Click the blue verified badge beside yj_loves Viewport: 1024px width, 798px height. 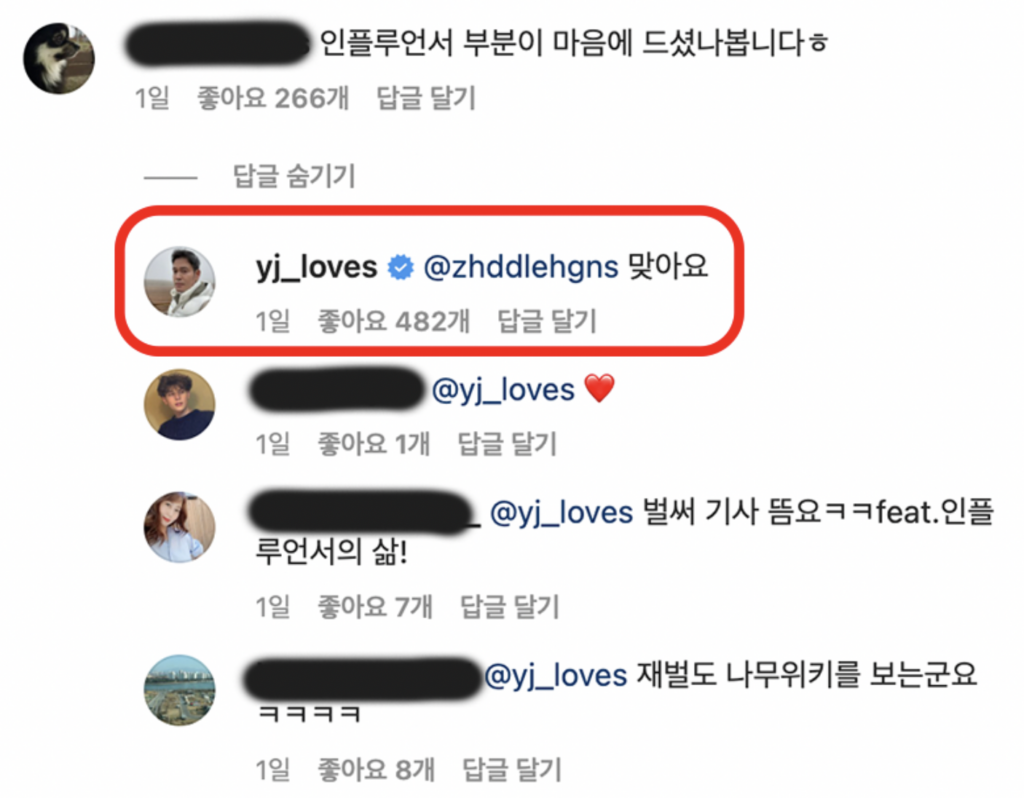[400, 267]
